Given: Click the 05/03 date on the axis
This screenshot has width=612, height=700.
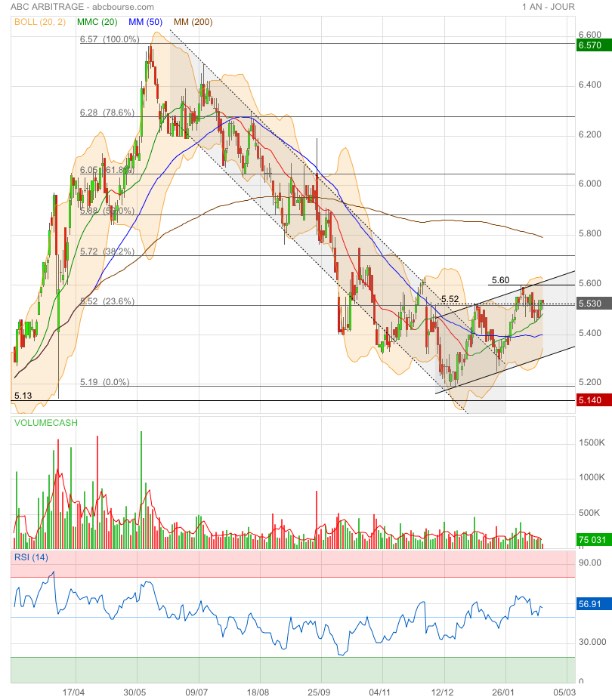Looking at the screenshot, I should click(x=564, y=692).
